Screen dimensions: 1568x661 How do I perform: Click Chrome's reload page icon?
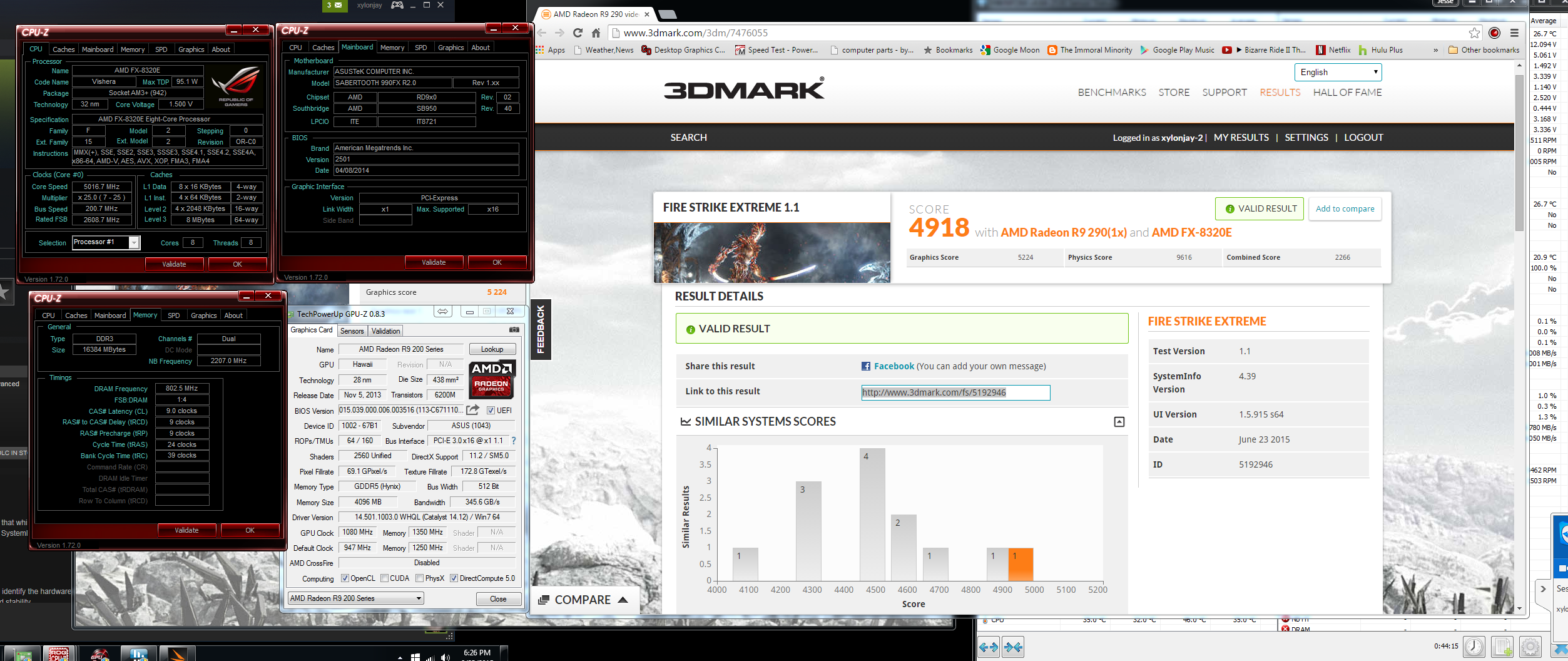point(578,33)
